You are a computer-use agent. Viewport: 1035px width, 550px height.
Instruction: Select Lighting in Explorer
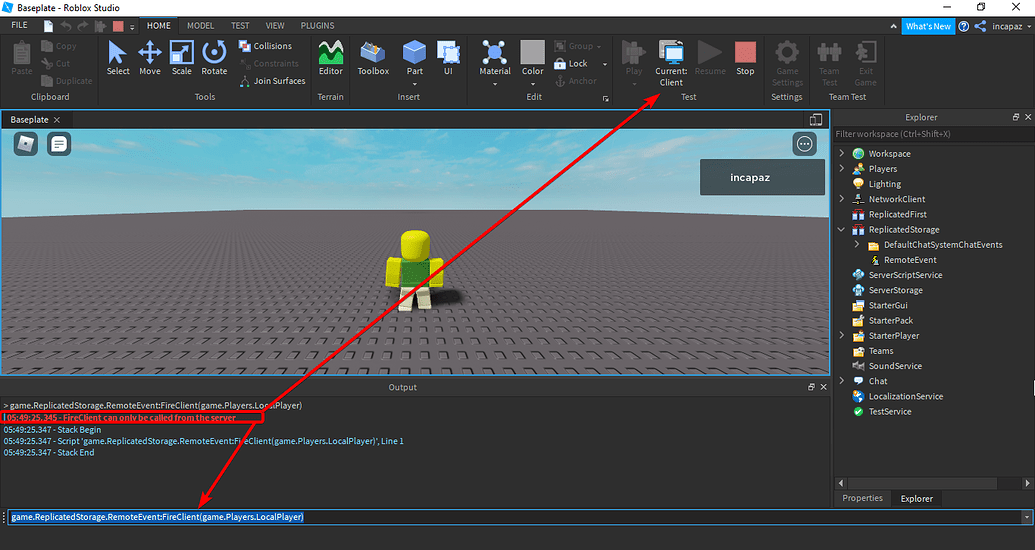885,184
